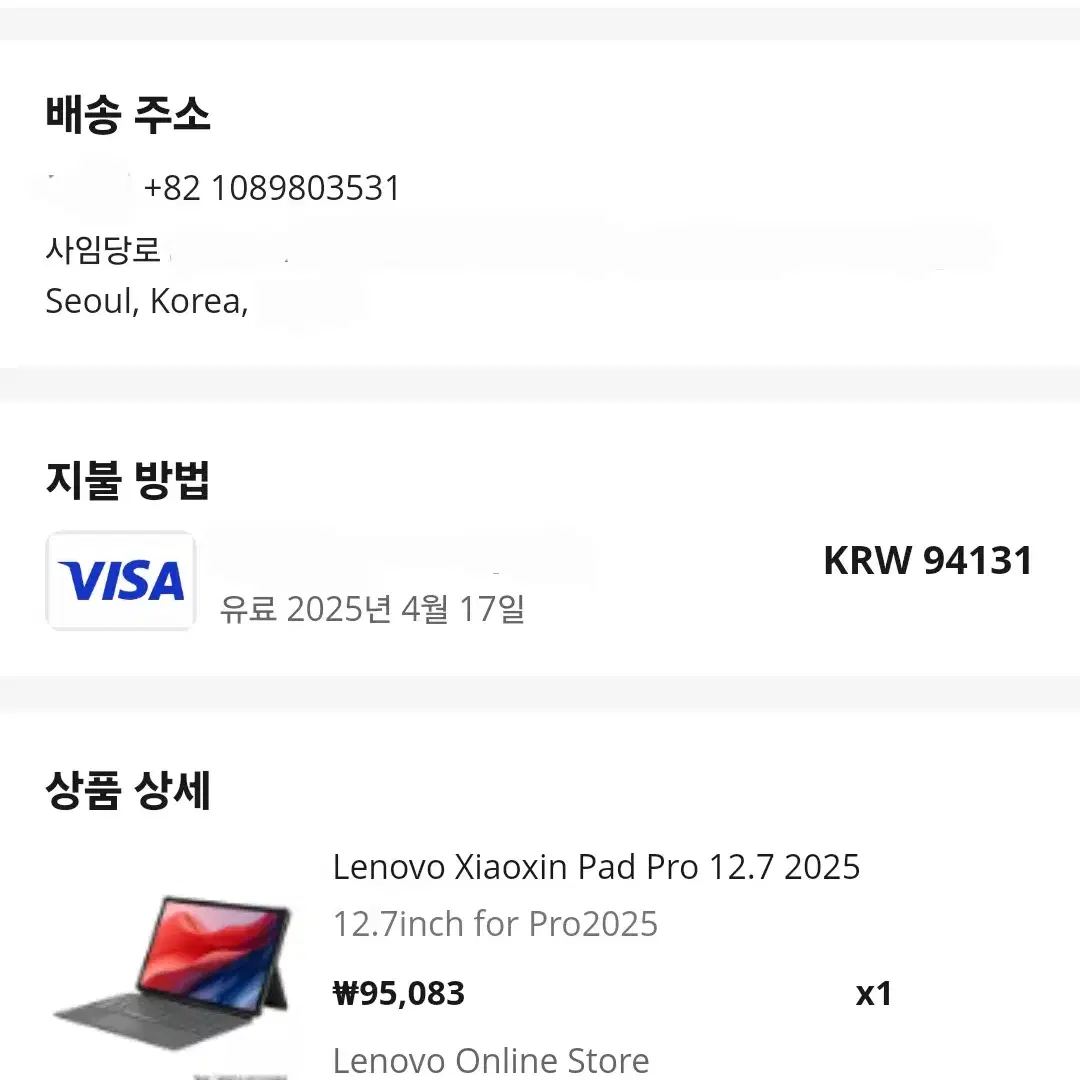Select the 배송 주소 section header
The image size is (1080, 1080).
click(x=128, y=113)
